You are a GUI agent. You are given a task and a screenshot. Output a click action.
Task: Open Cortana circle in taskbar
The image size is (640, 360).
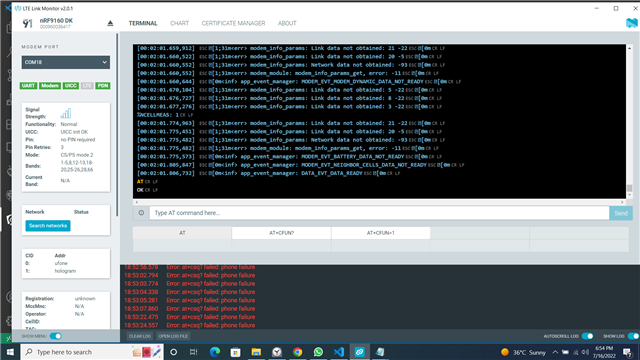[x=173, y=352]
